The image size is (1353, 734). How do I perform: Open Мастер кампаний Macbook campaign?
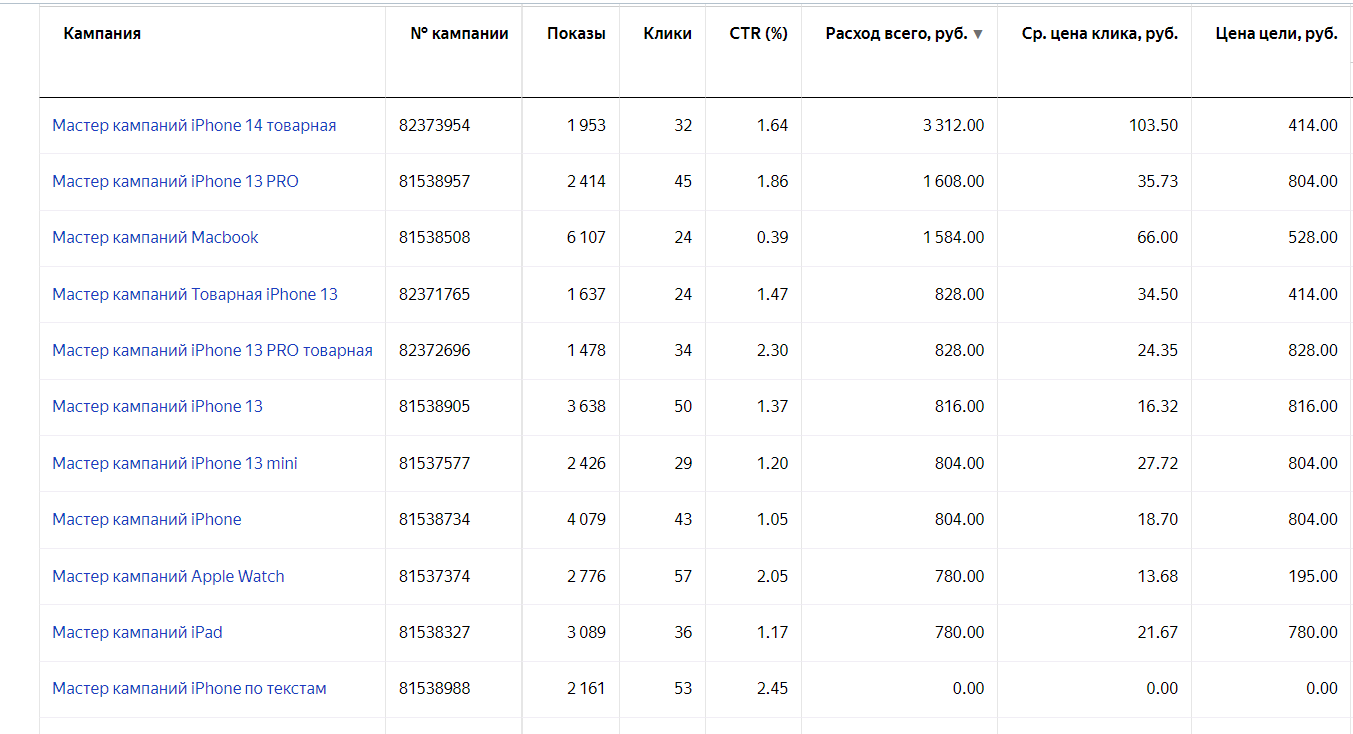pyautogui.click(x=155, y=237)
